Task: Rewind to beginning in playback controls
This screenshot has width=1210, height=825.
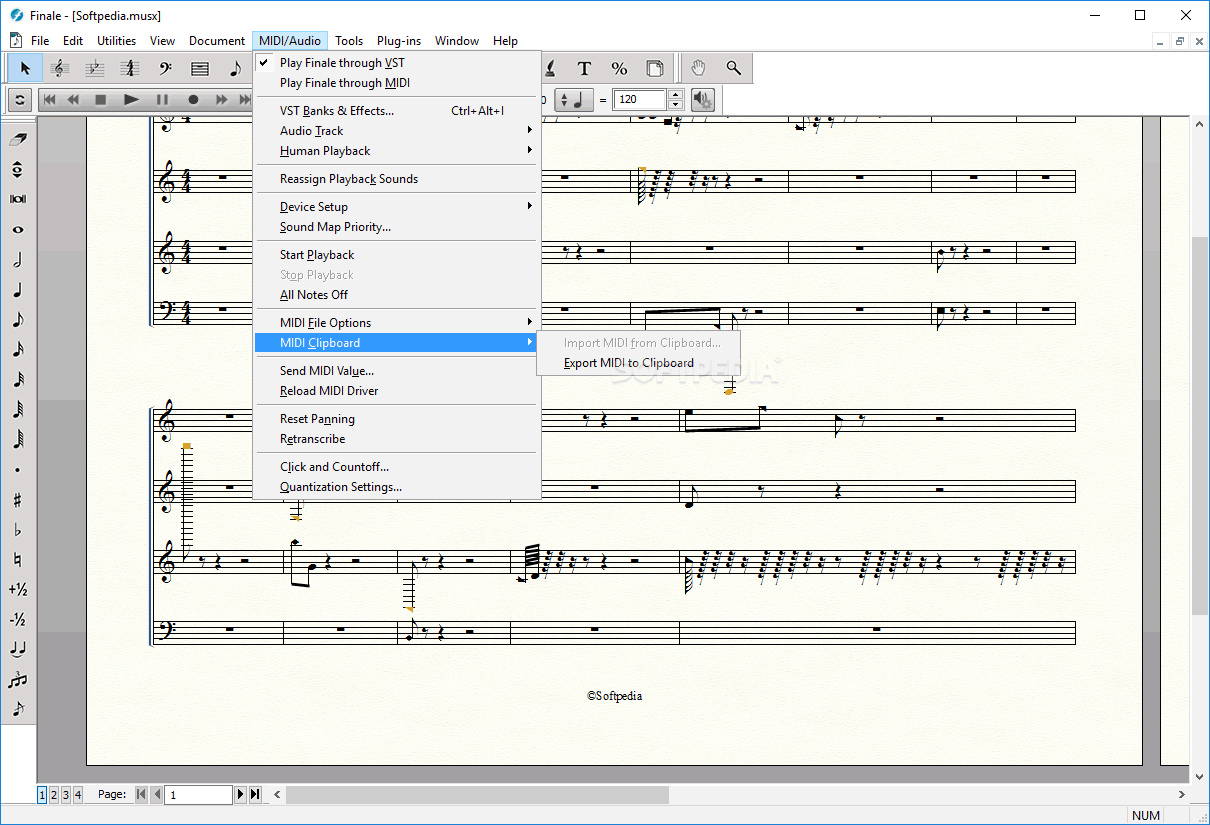Action: 48,100
